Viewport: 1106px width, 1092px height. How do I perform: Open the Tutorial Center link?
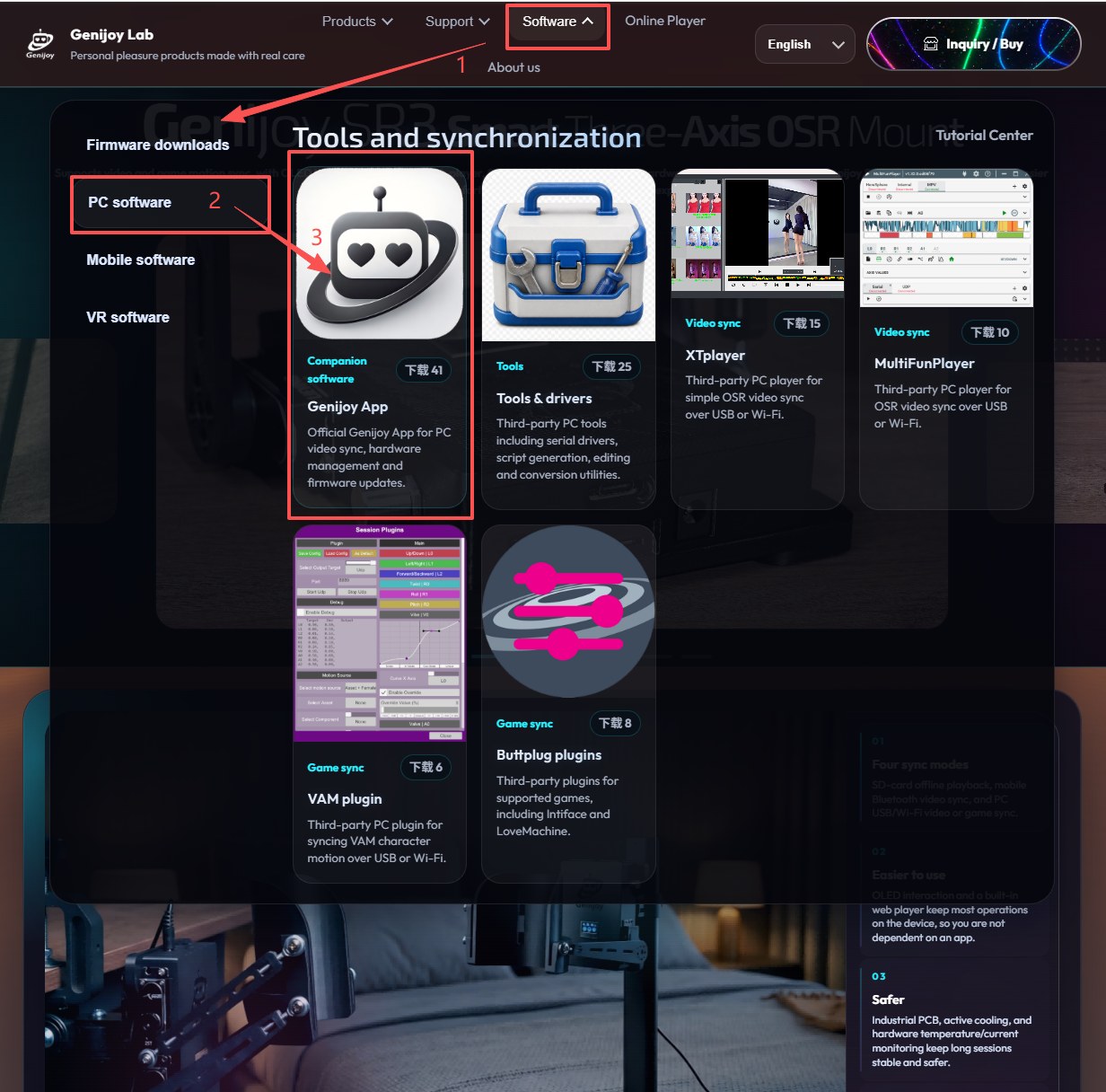pos(984,135)
